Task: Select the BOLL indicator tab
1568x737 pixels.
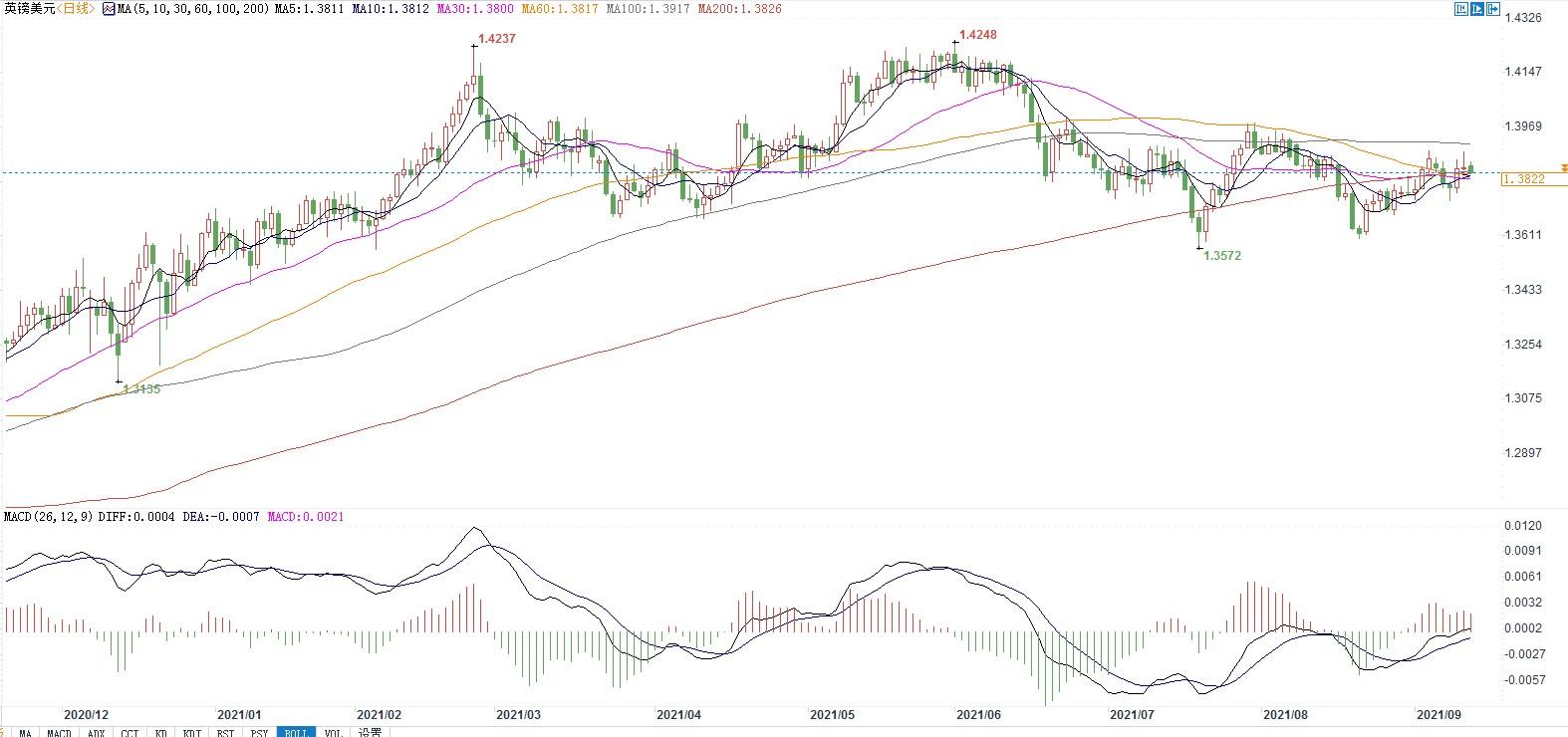Action: click(296, 732)
